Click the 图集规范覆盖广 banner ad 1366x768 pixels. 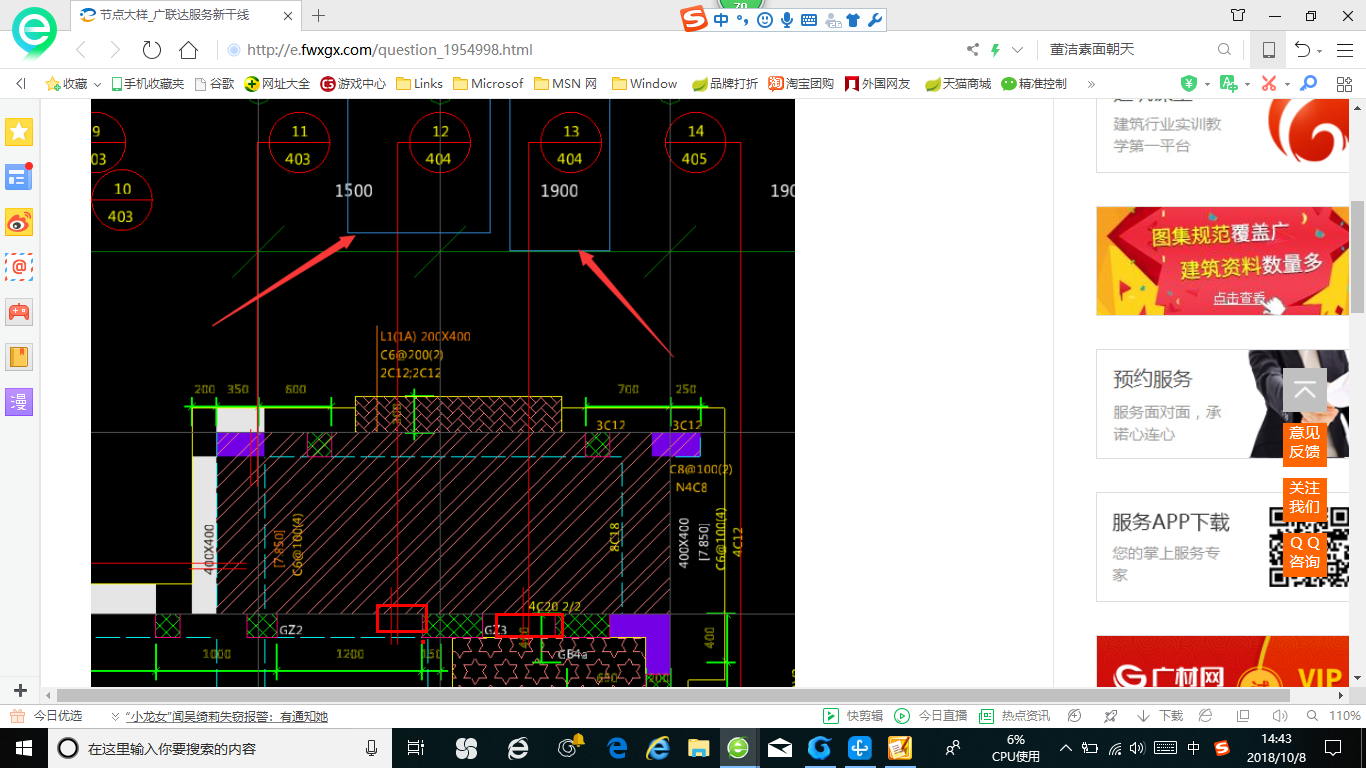click(x=1222, y=261)
